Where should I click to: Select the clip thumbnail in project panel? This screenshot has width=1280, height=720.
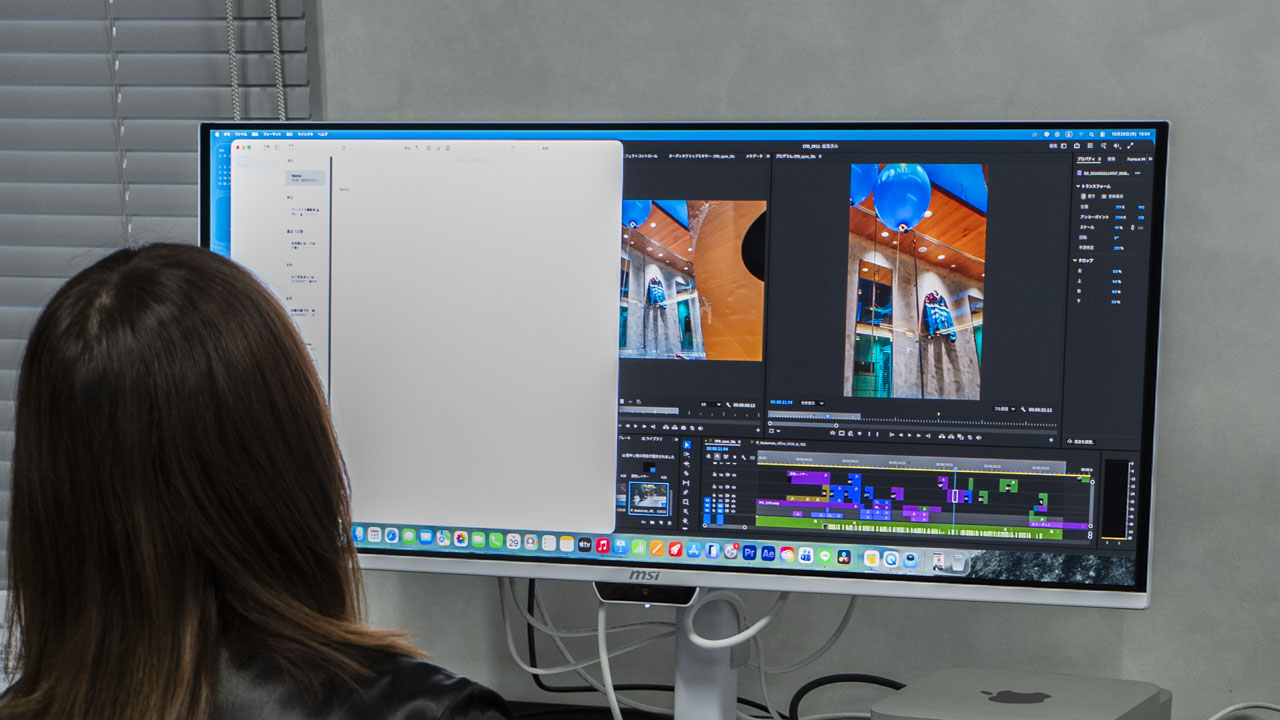[x=648, y=499]
